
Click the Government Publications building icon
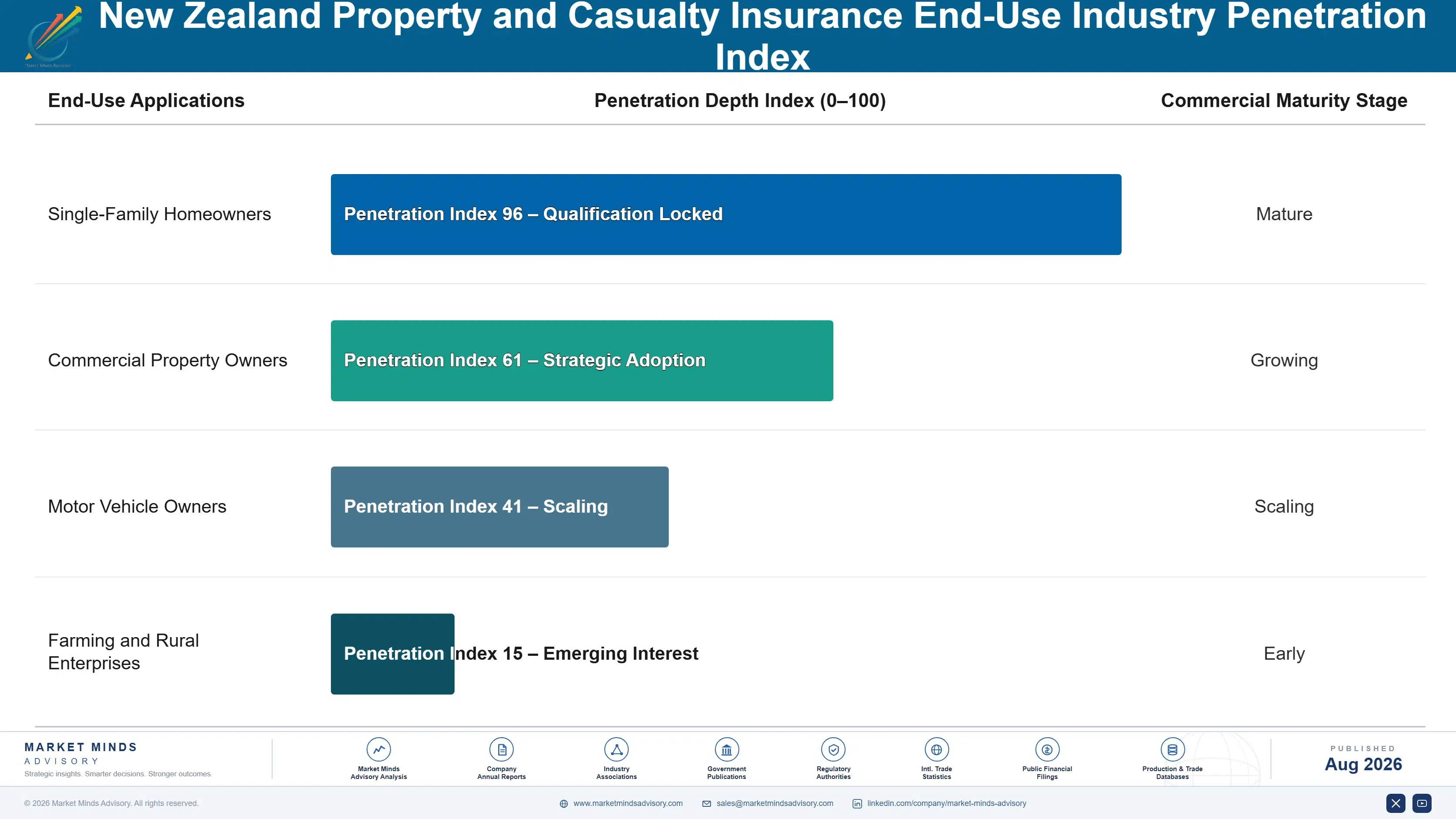click(x=726, y=749)
